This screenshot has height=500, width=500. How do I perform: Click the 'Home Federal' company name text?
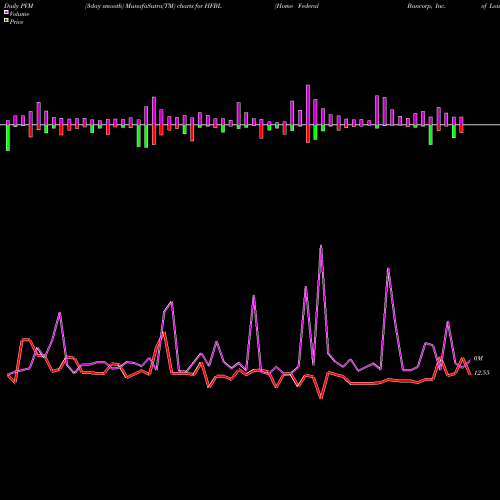click(297, 6)
